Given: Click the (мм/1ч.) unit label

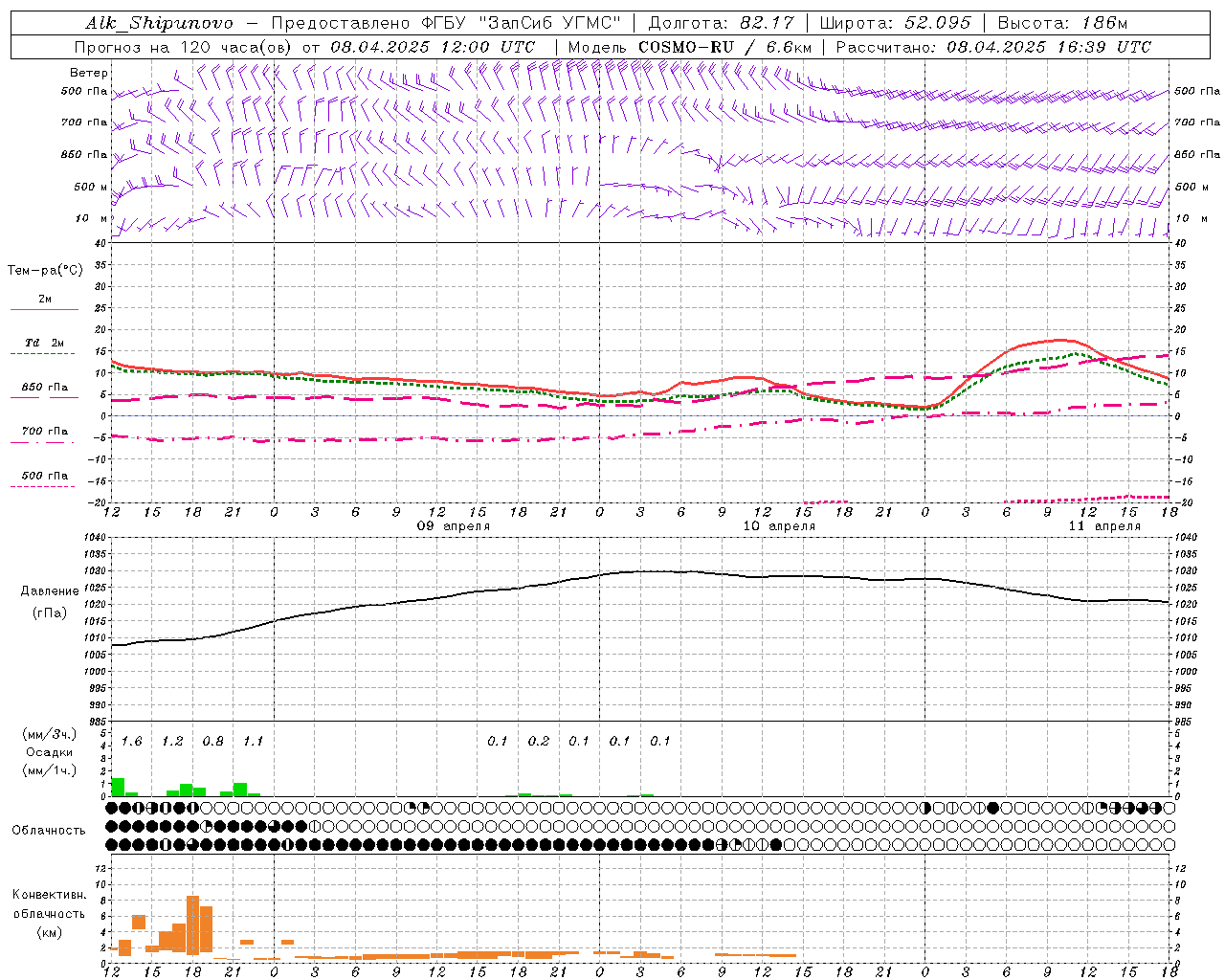Looking at the screenshot, I should 50,770.
